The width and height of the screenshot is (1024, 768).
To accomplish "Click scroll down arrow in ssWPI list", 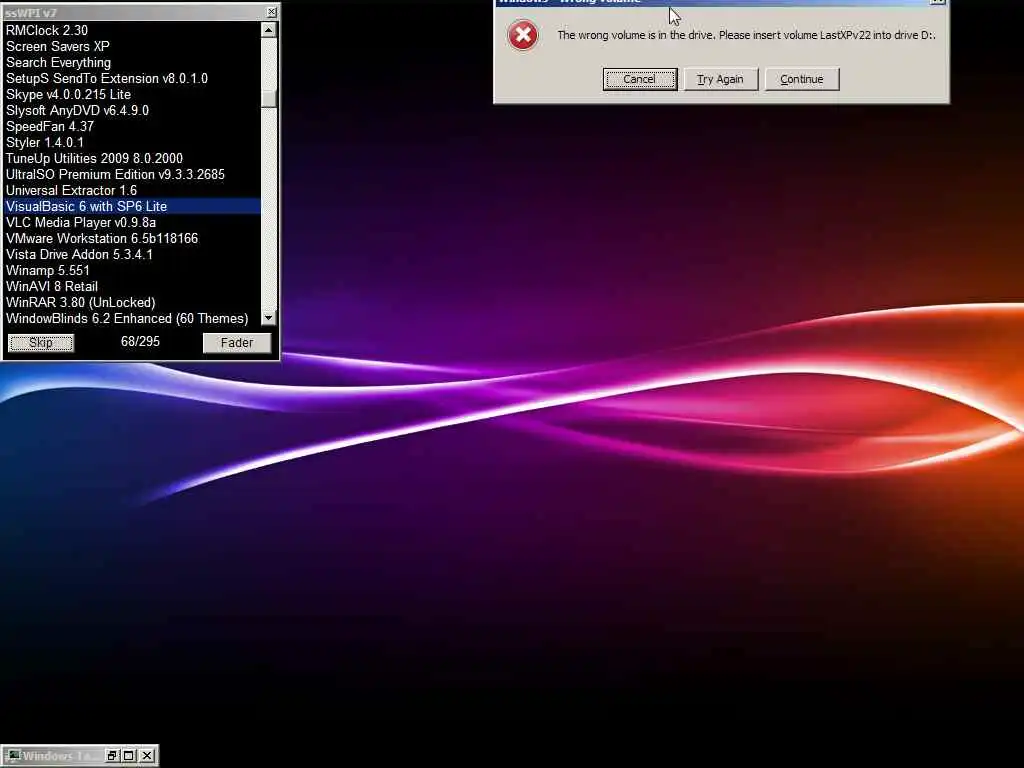I will [x=268, y=318].
